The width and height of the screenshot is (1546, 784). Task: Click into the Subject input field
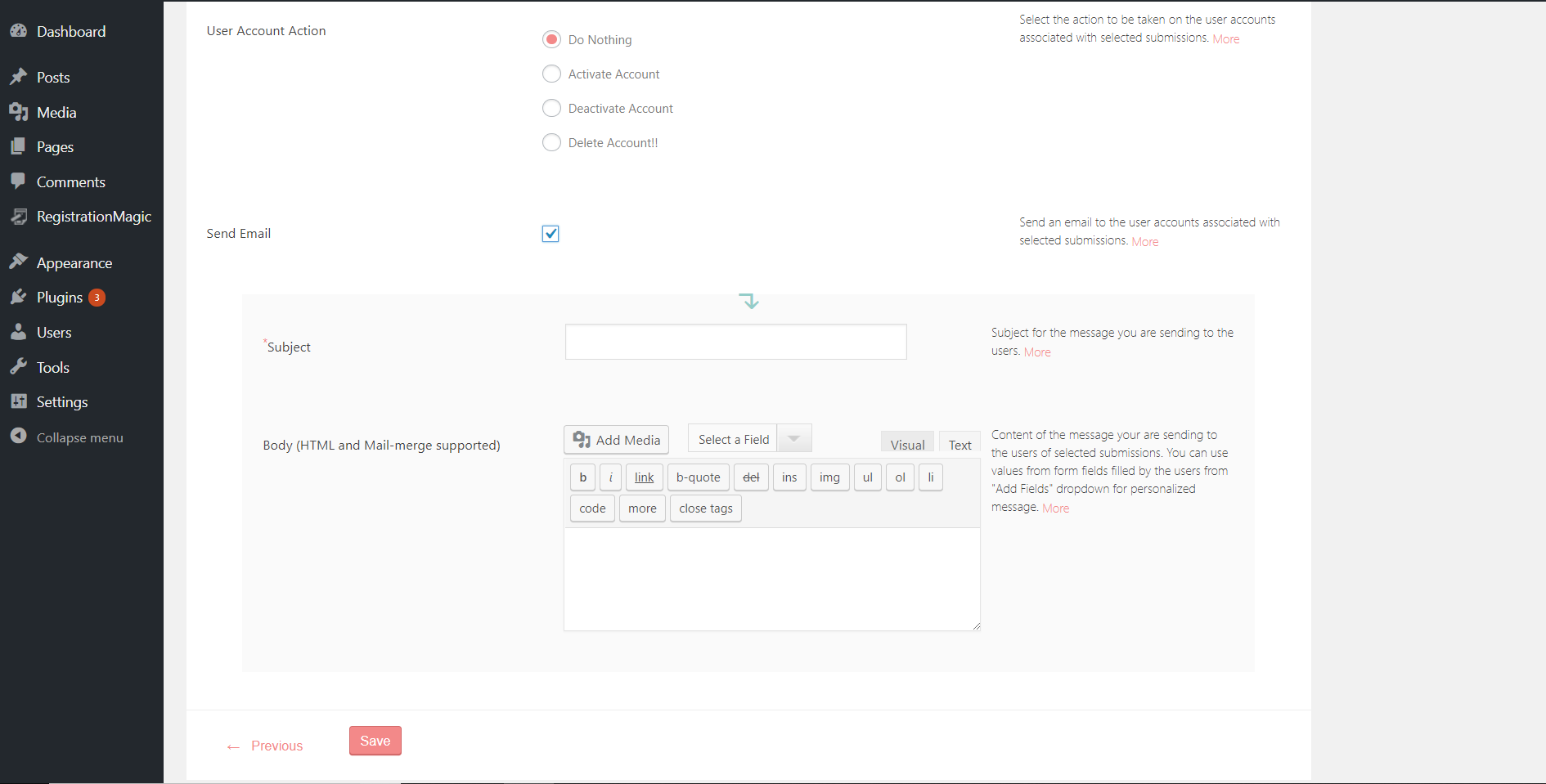click(735, 342)
